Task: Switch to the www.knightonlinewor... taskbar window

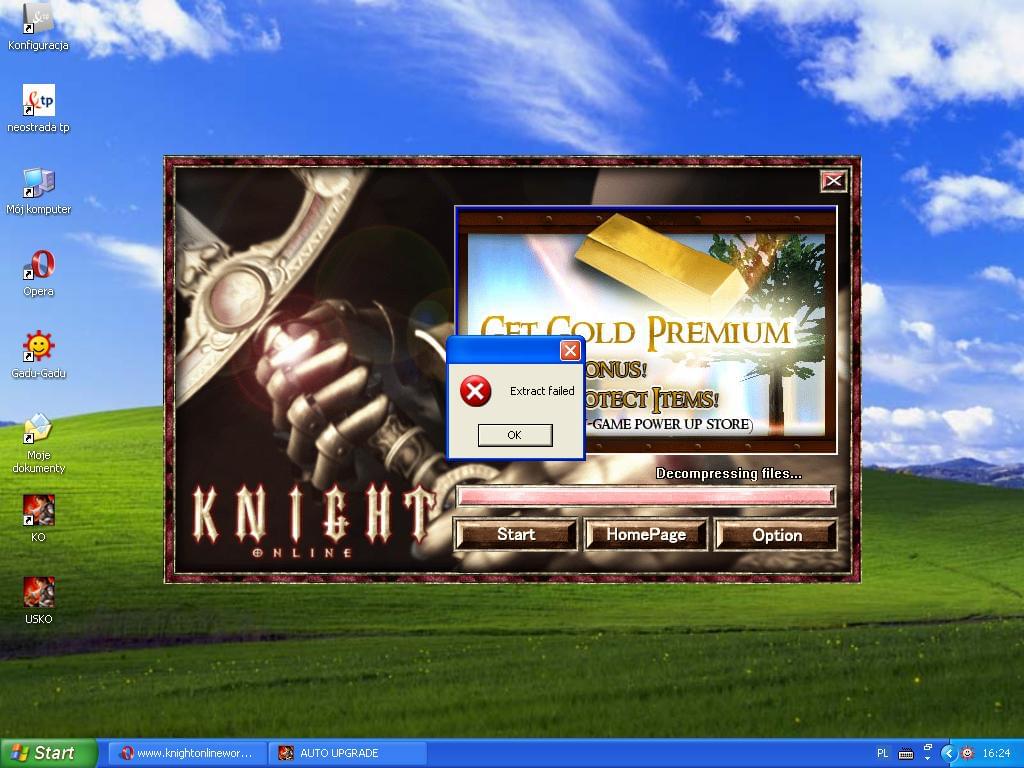Action: (x=187, y=753)
